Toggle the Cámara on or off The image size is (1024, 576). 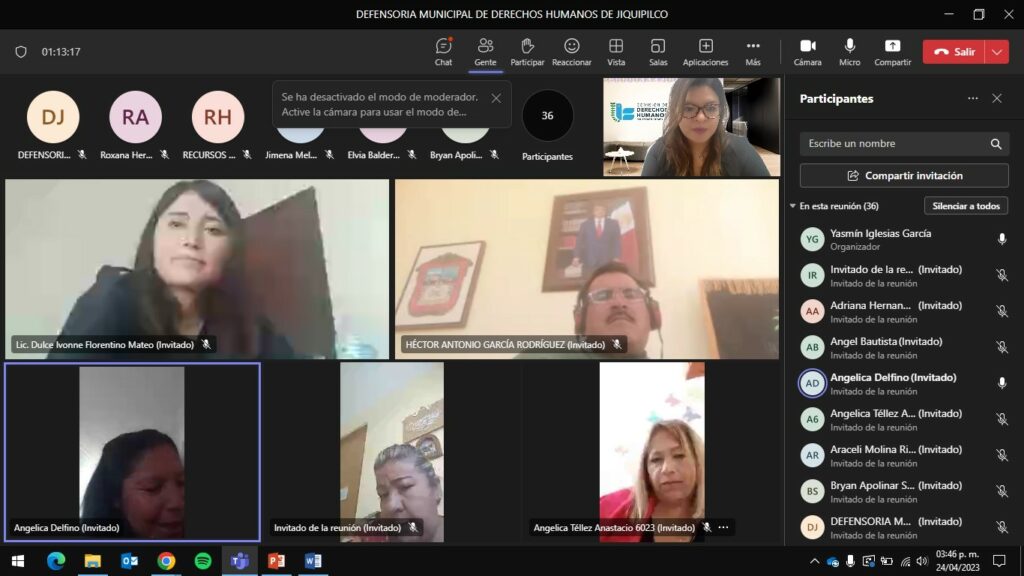[807, 51]
